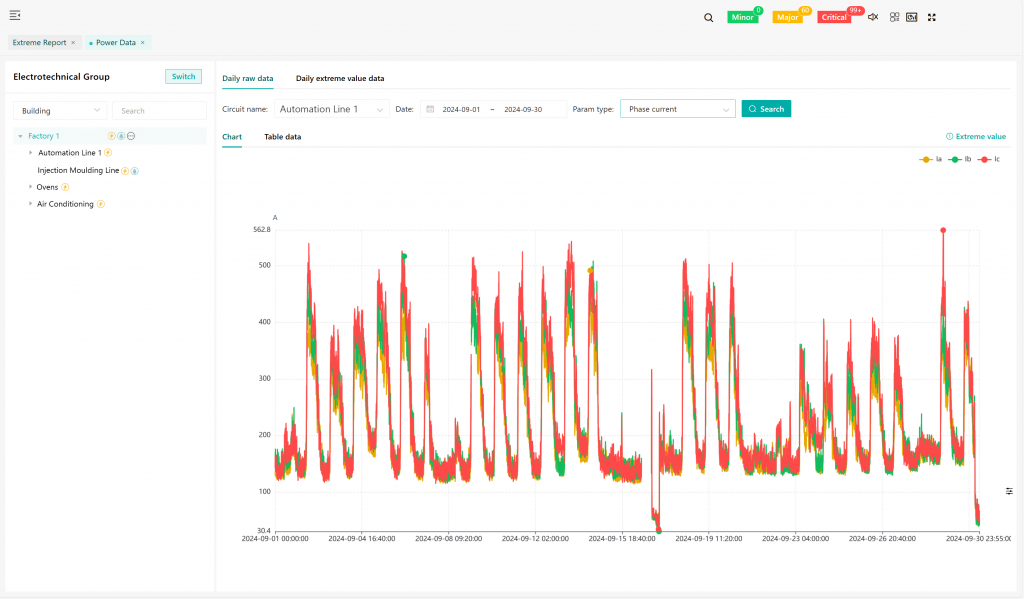Switch to the Table data tab
The height and width of the screenshot is (599, 1024).
tap(282, 137)
